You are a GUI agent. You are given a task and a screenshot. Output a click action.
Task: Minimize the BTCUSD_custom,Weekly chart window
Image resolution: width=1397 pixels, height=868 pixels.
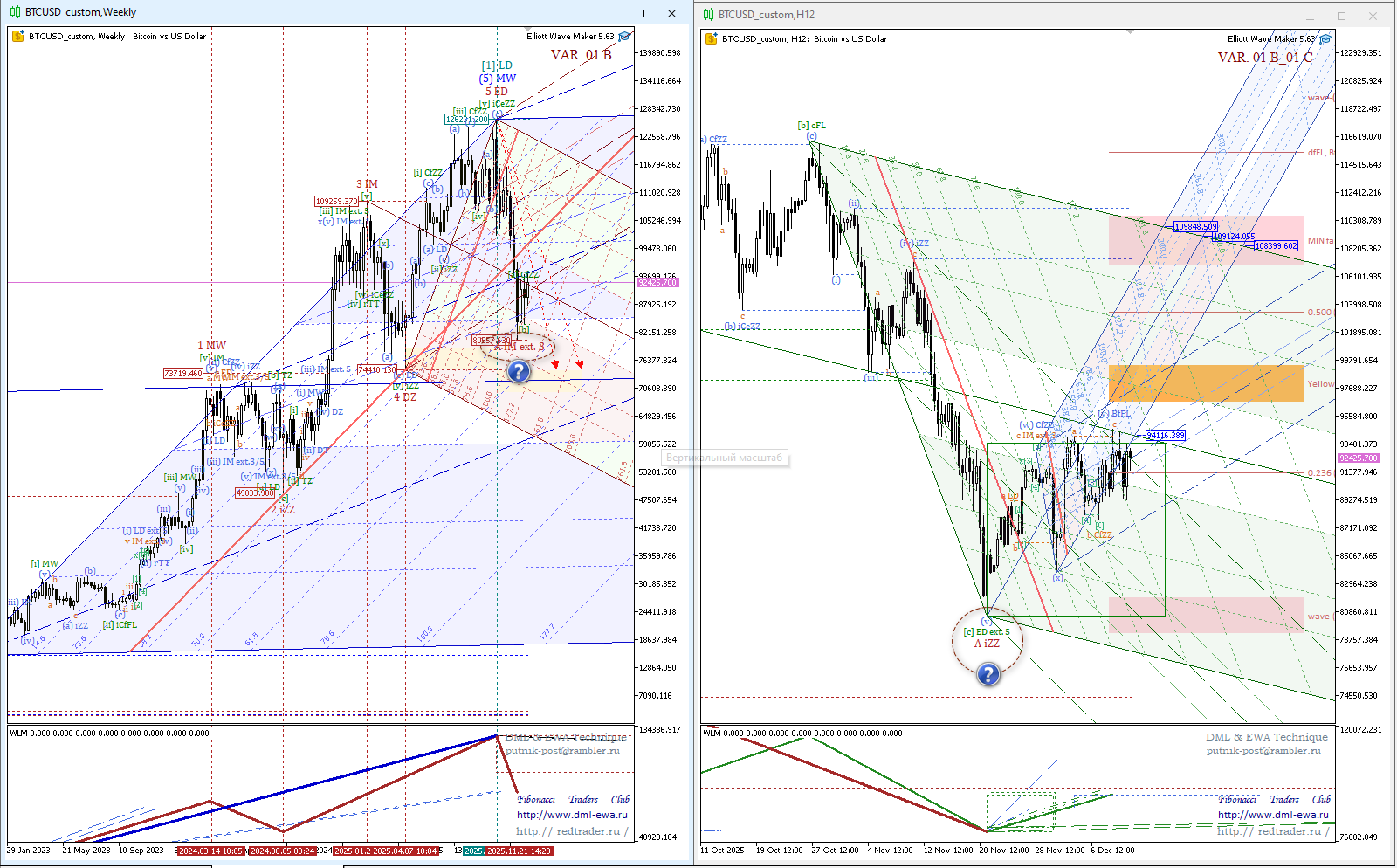609,13
